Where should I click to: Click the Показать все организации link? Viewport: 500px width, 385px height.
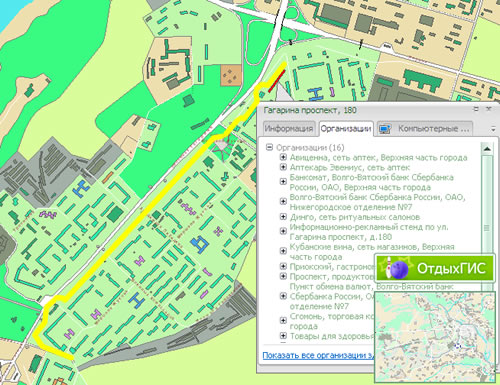pos(318,356)
